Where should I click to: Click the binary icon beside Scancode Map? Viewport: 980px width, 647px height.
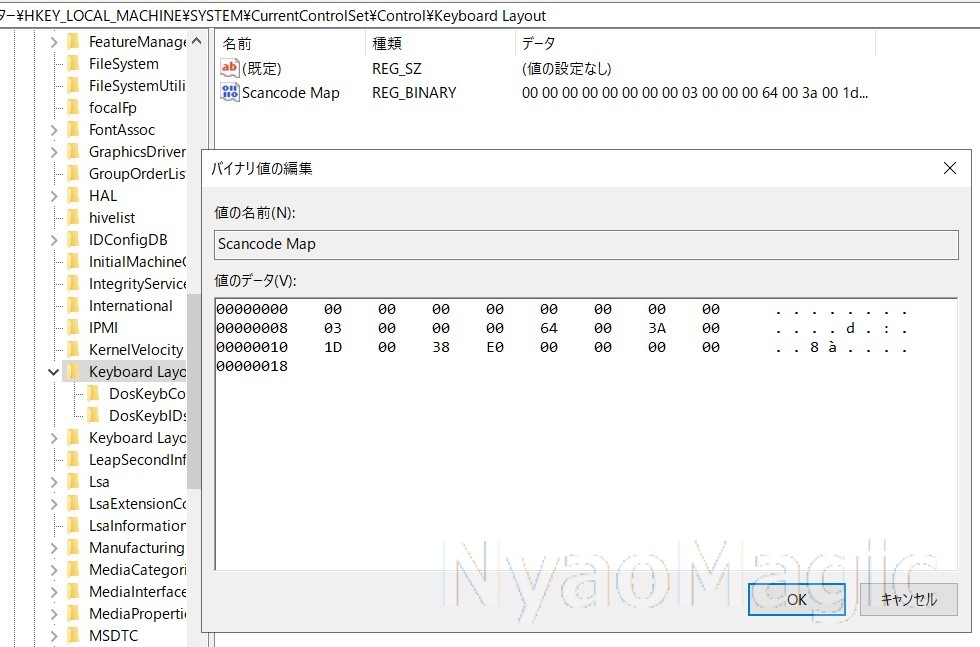tap(229, 93)
